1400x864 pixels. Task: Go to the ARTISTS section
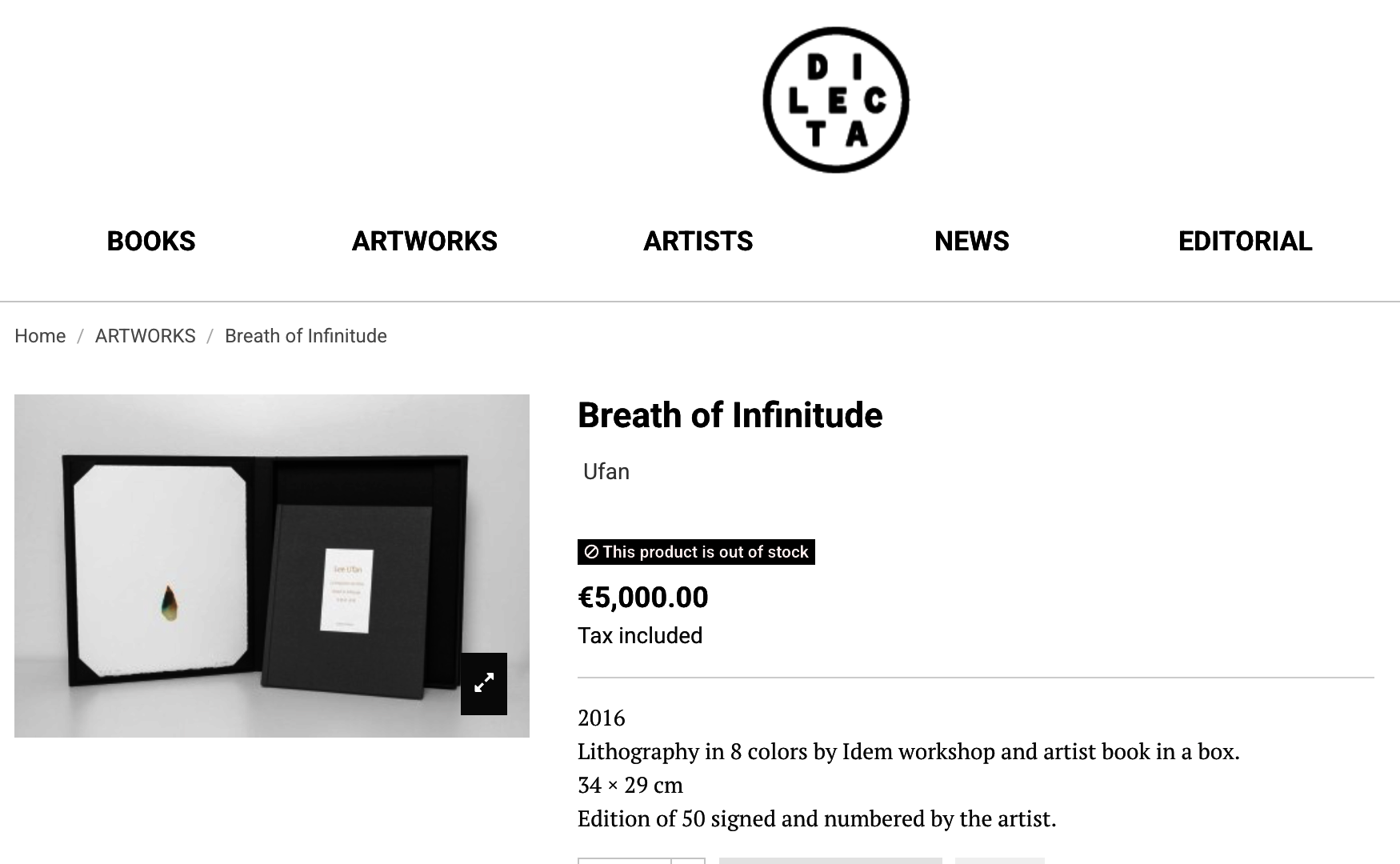click(698, 241)
